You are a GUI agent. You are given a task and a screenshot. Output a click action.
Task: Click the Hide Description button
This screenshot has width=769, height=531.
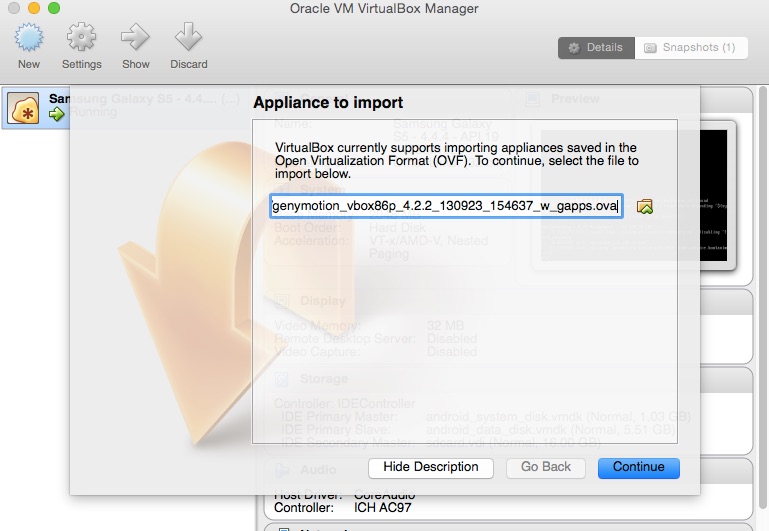[431, 468]
